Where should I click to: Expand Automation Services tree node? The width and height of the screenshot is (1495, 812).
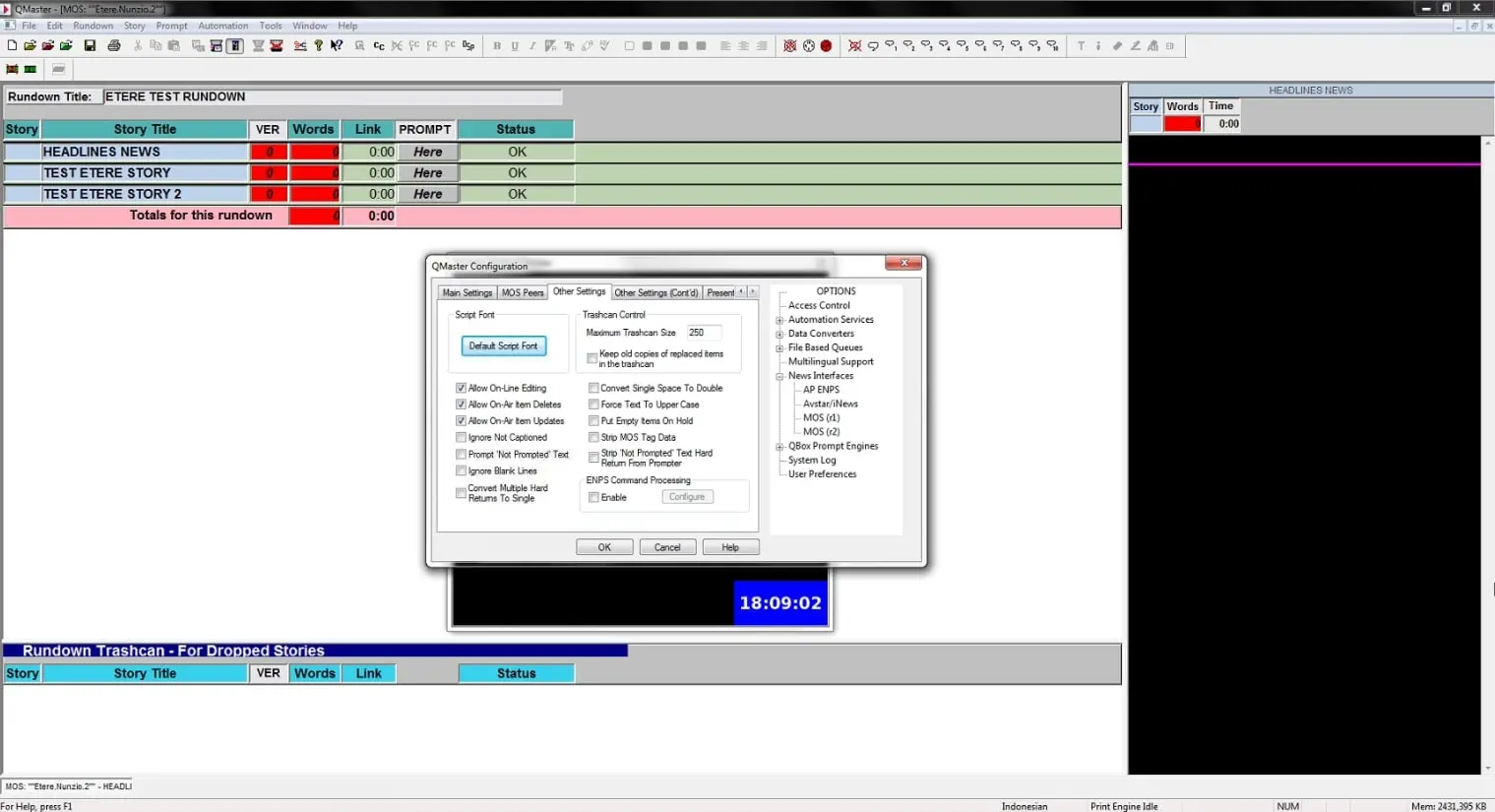tap(779, 320)
